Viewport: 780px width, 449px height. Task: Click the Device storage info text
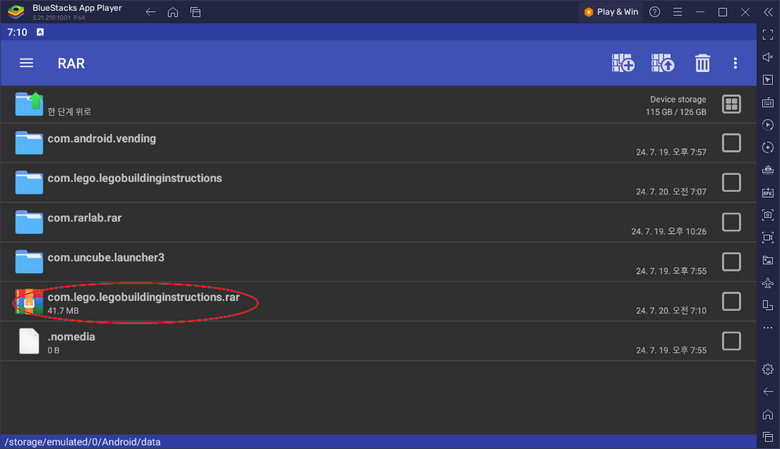coord(676,105)
